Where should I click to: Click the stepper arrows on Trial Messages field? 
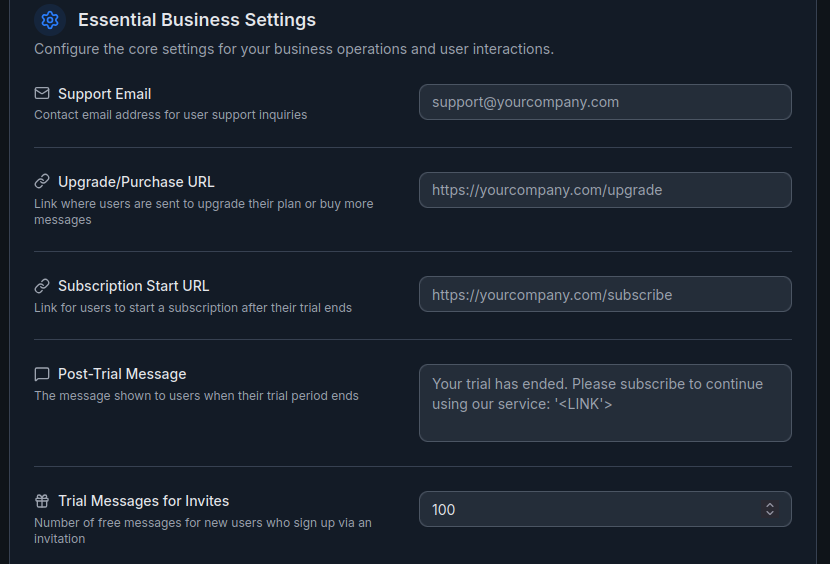pyautogui.click(x=770, y=509)
